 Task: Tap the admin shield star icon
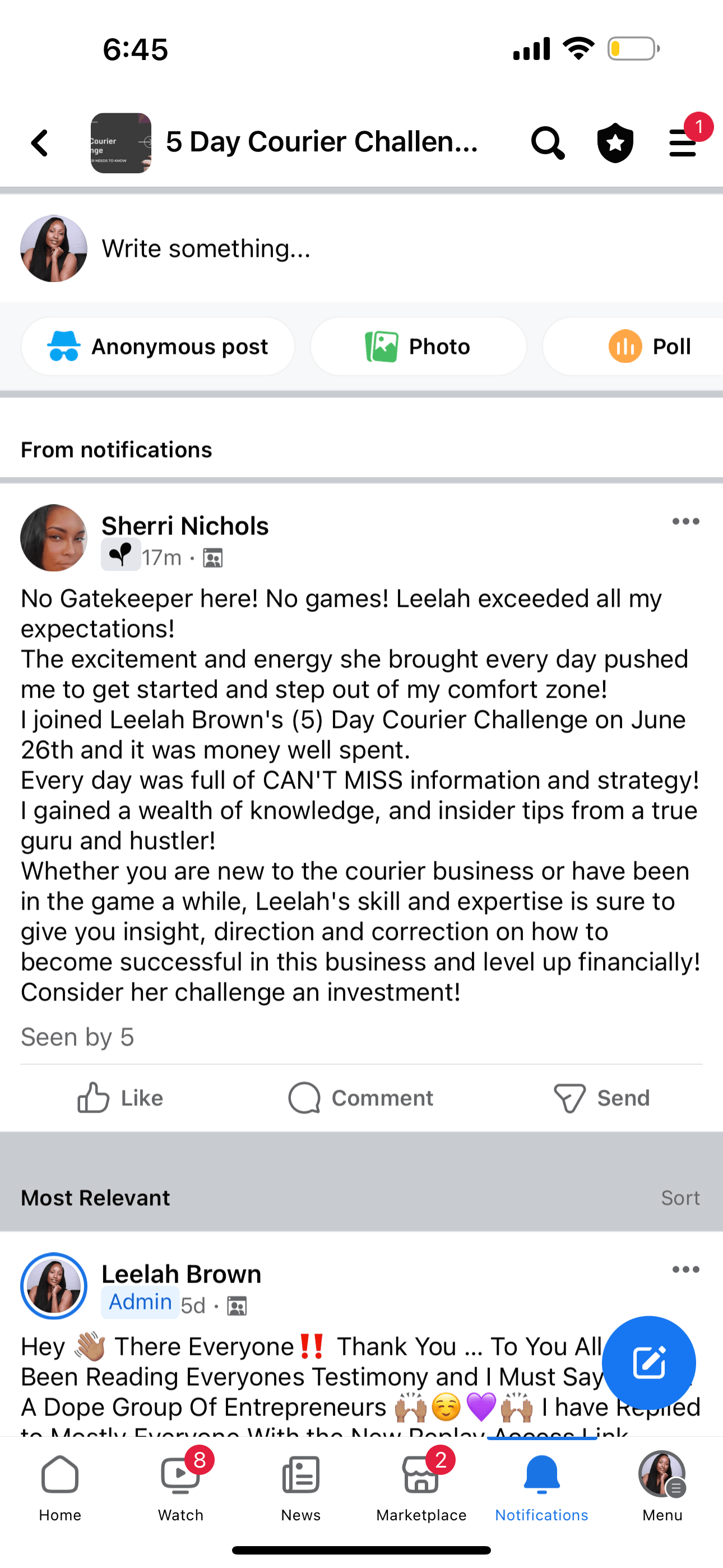615,144
